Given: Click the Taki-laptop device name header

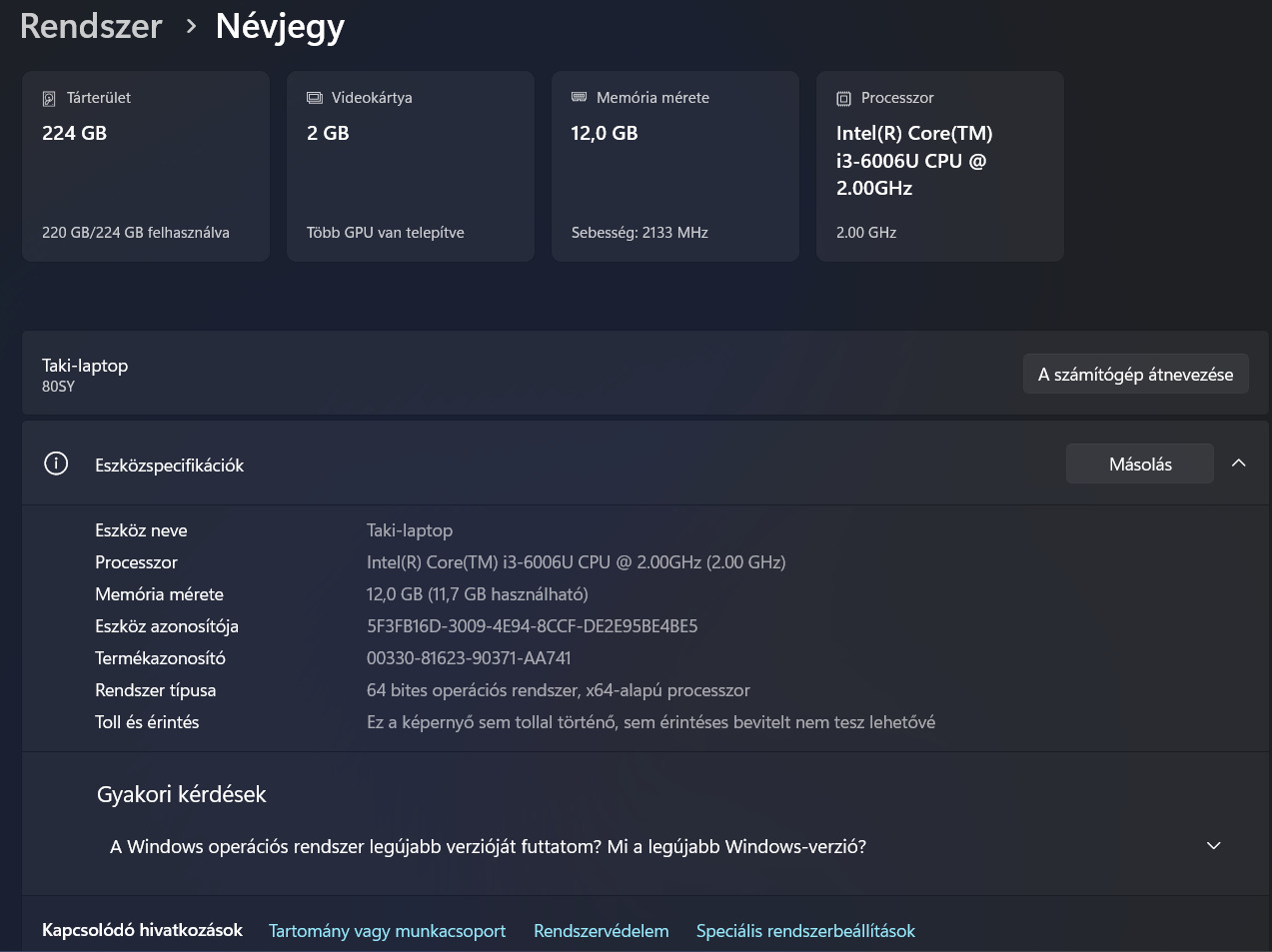Looking at the screenshot, I should [x=85, y=366].
